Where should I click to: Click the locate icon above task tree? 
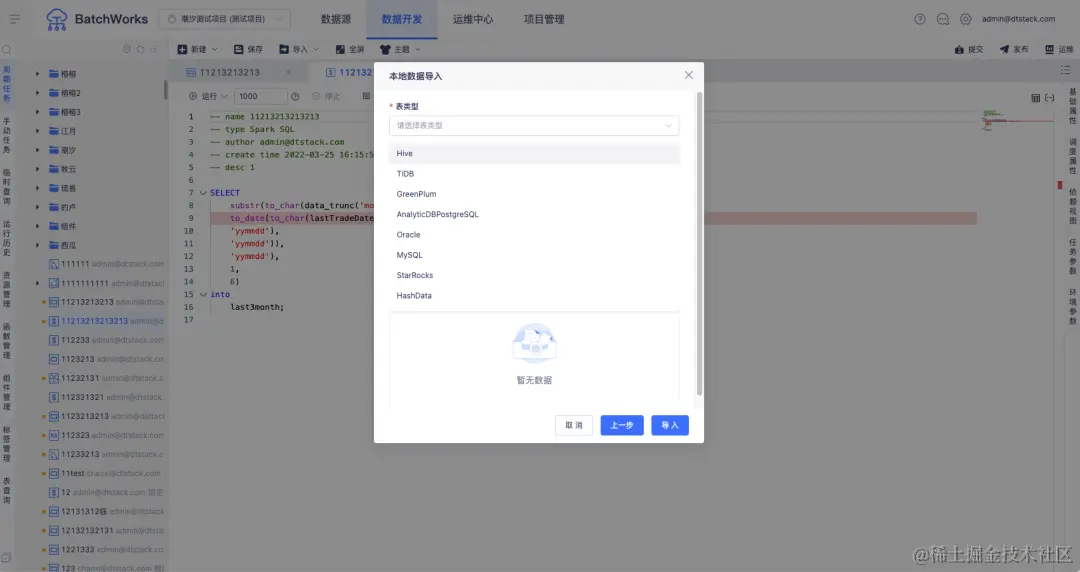point(127,50)
